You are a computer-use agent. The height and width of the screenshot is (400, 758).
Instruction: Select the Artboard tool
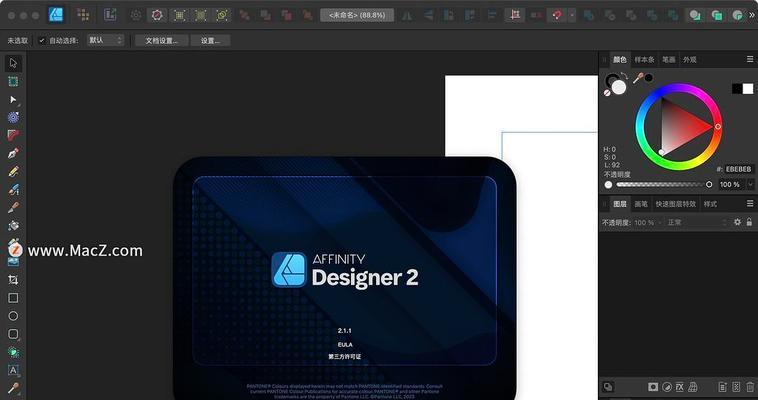point(13,82)
